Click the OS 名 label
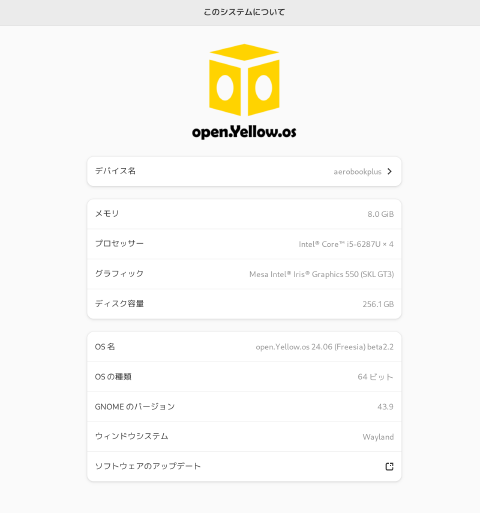This screenshot has width=480, height=513. pos(105,347)
